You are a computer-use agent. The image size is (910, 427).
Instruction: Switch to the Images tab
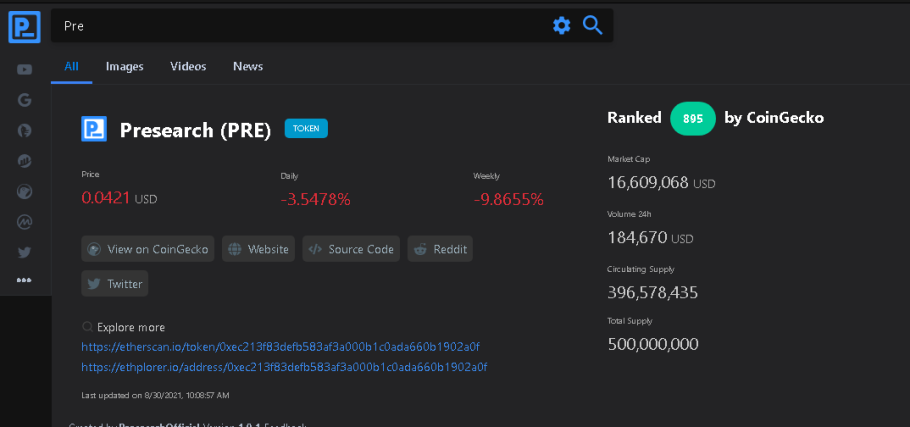click(124, 67)
